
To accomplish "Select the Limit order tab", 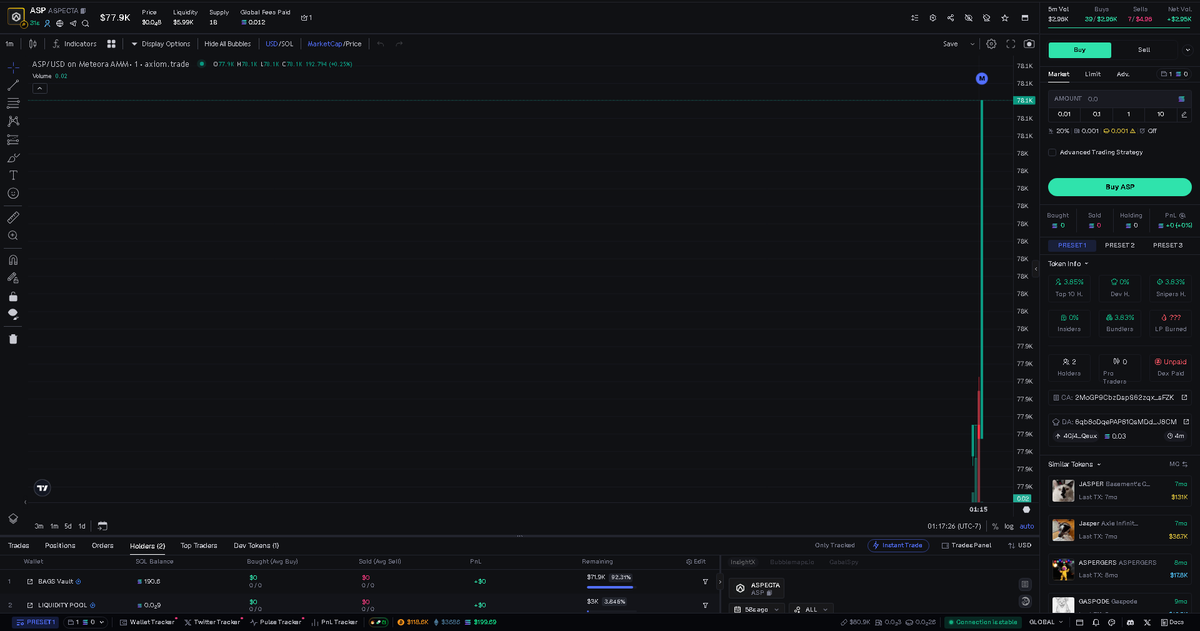I will click(1093, 74).
